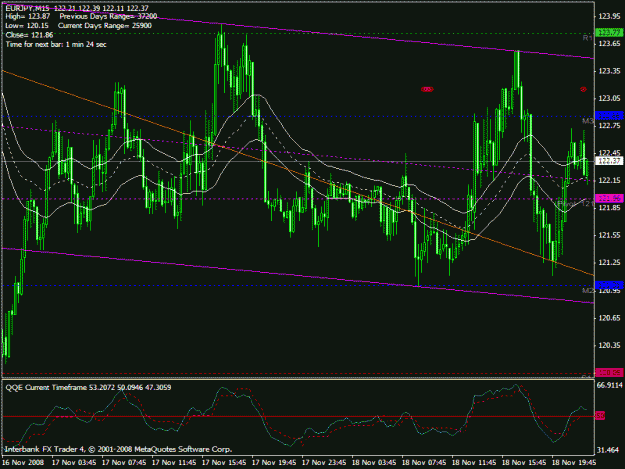Click the 120.65 price axis value
Screen dimensions: 625x469
coord(609,318)
